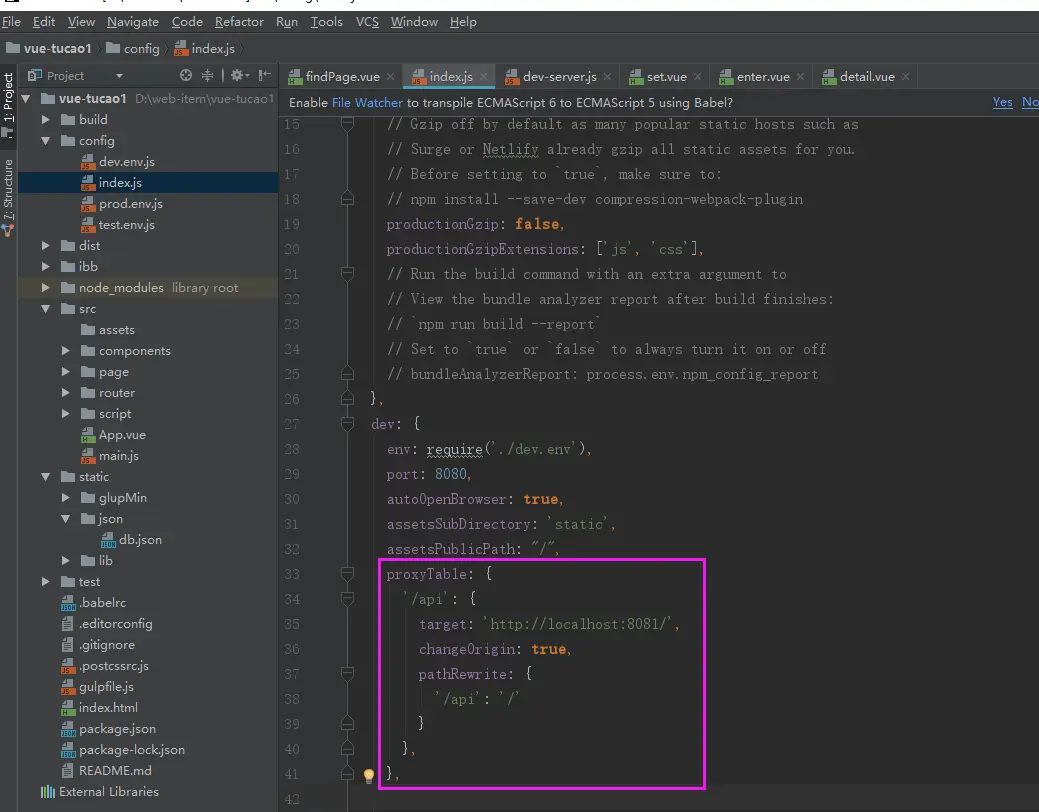
Task: Click the collapse all icon in Project panel
Action: tap(208, 76)
